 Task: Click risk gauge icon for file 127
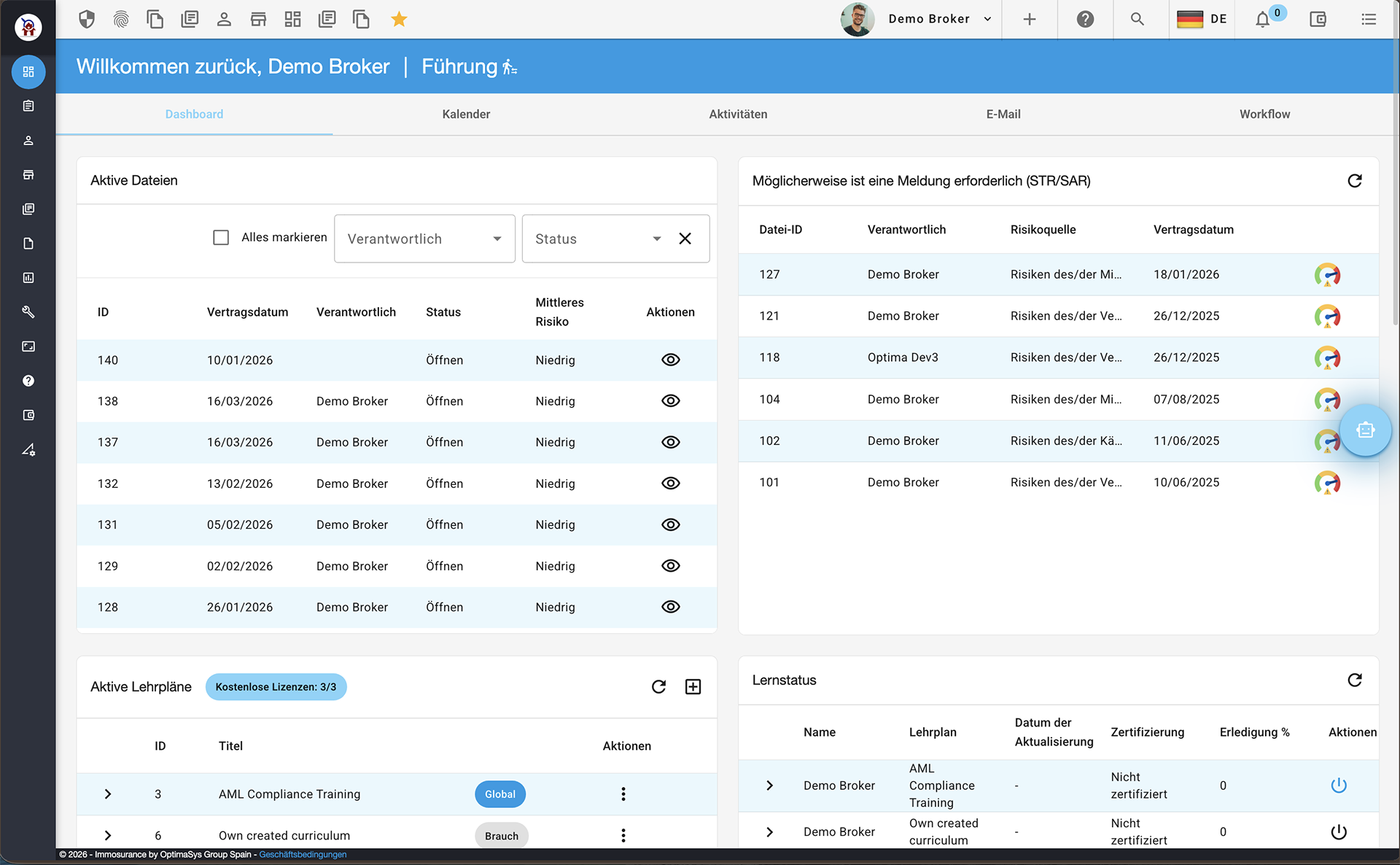1327,275
